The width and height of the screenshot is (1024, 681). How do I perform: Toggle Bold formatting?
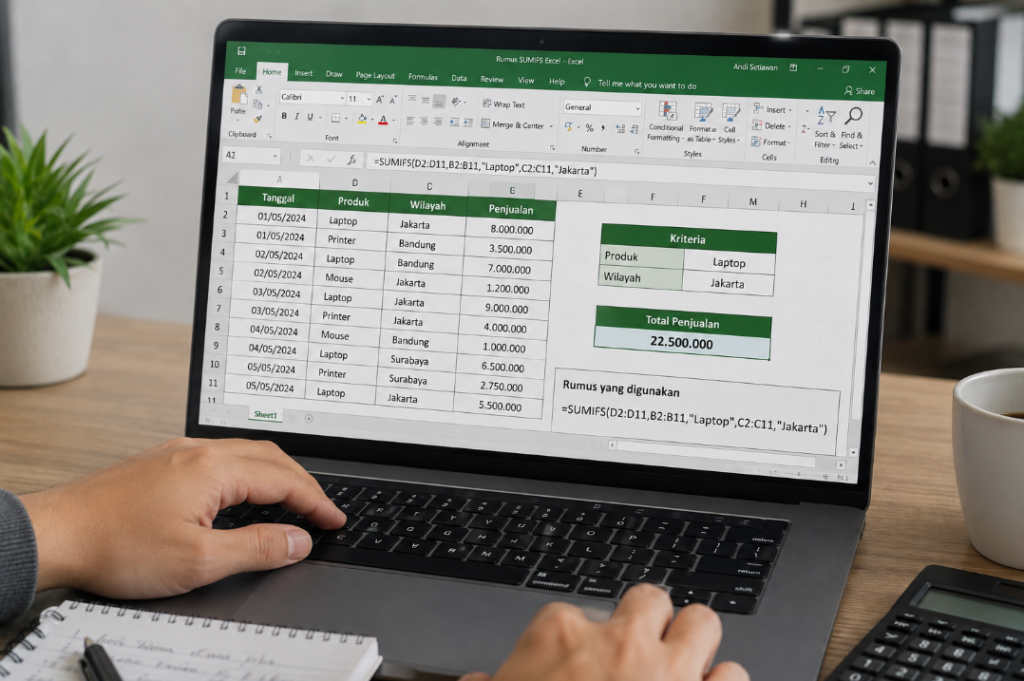(x=284, y=116)
